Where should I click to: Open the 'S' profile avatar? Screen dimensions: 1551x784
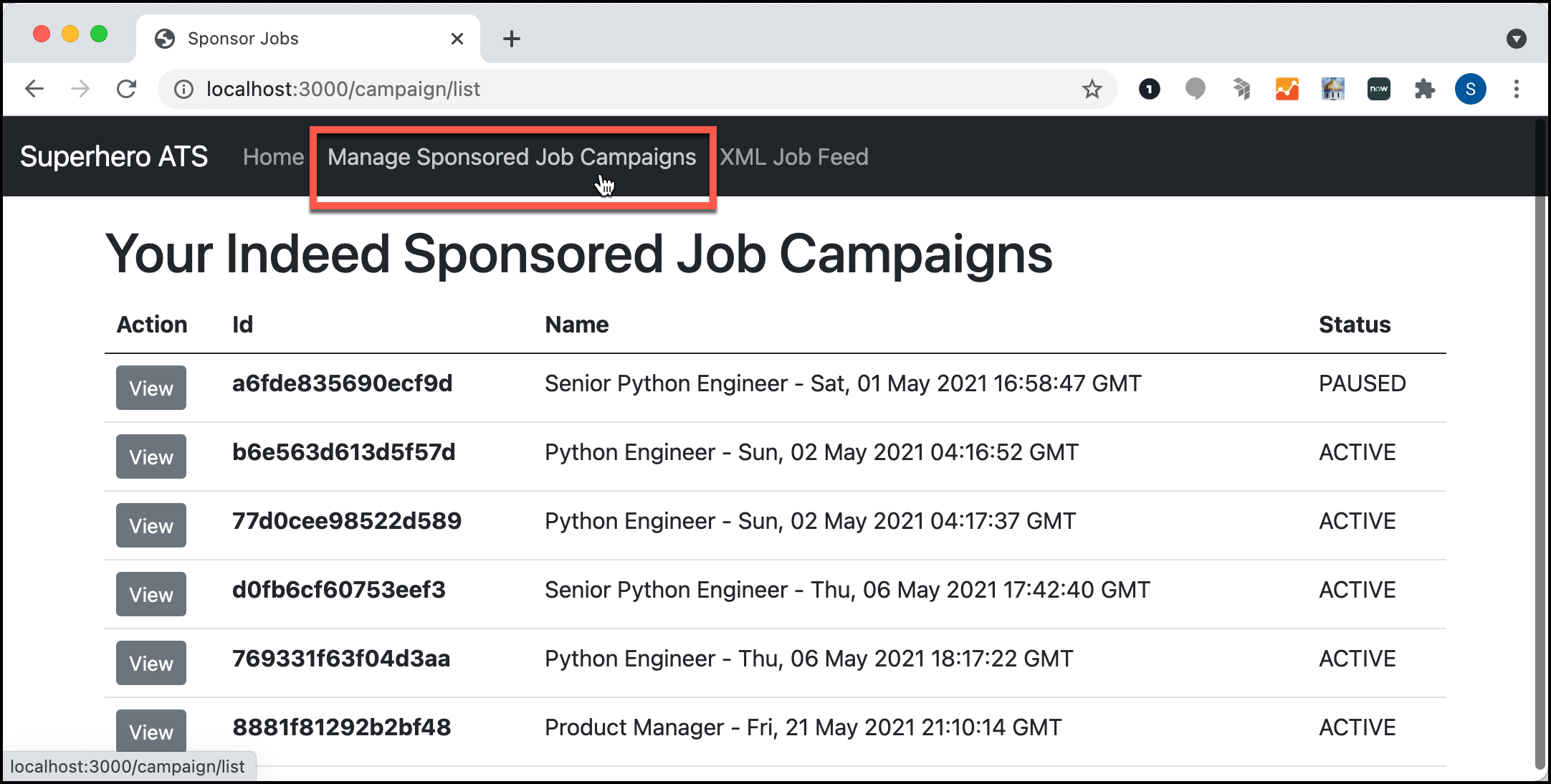coord(1471,89)
